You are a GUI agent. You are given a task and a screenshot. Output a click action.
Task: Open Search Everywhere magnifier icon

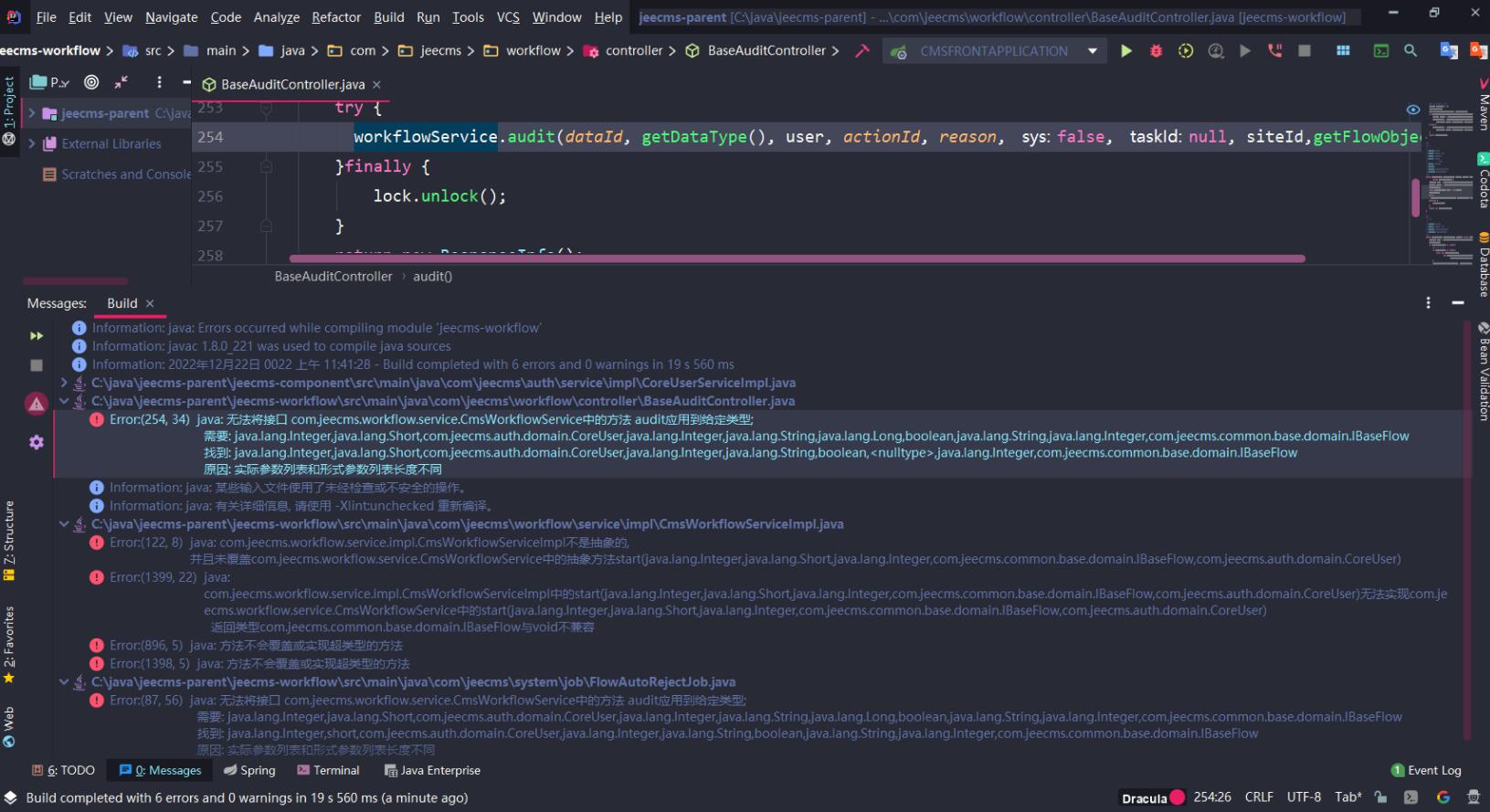[1411, 51]
